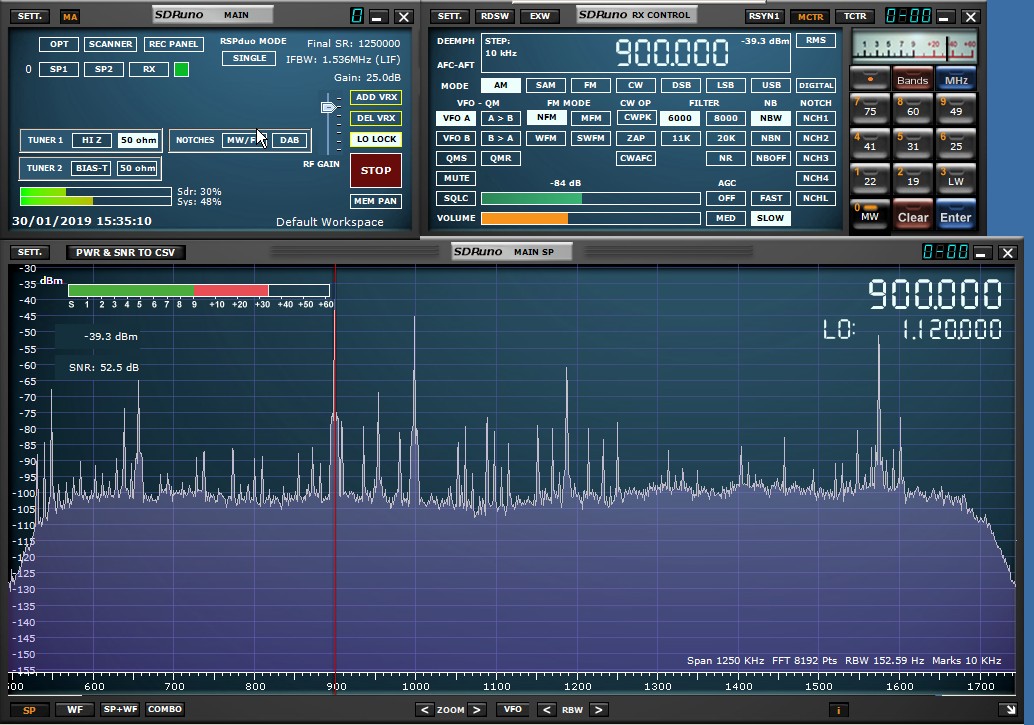The width and height of the screenshot is (1034, 725).
Task: Click the STOP button
Action: point(376,170)
